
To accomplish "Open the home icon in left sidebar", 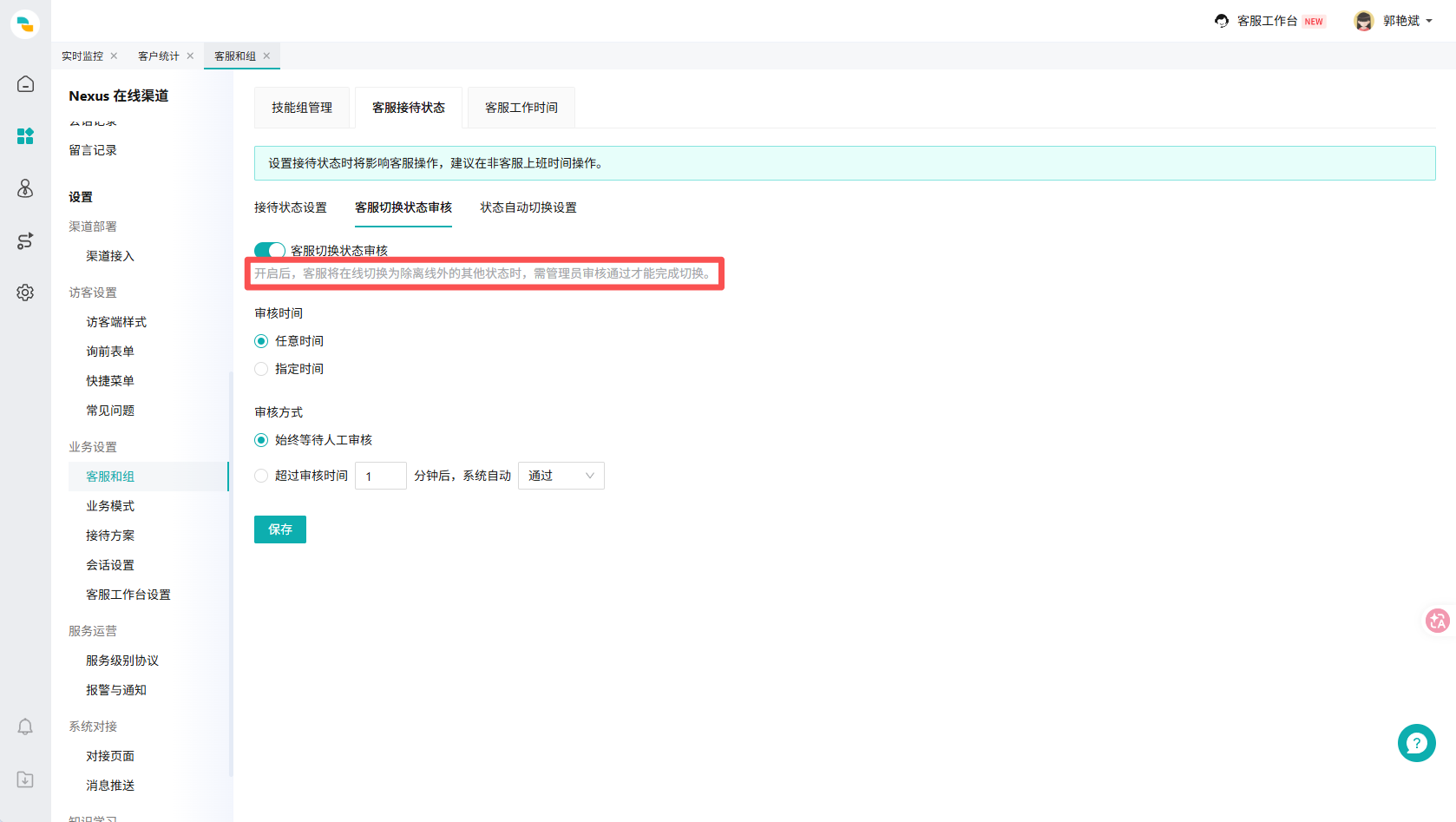I will 25,84.
